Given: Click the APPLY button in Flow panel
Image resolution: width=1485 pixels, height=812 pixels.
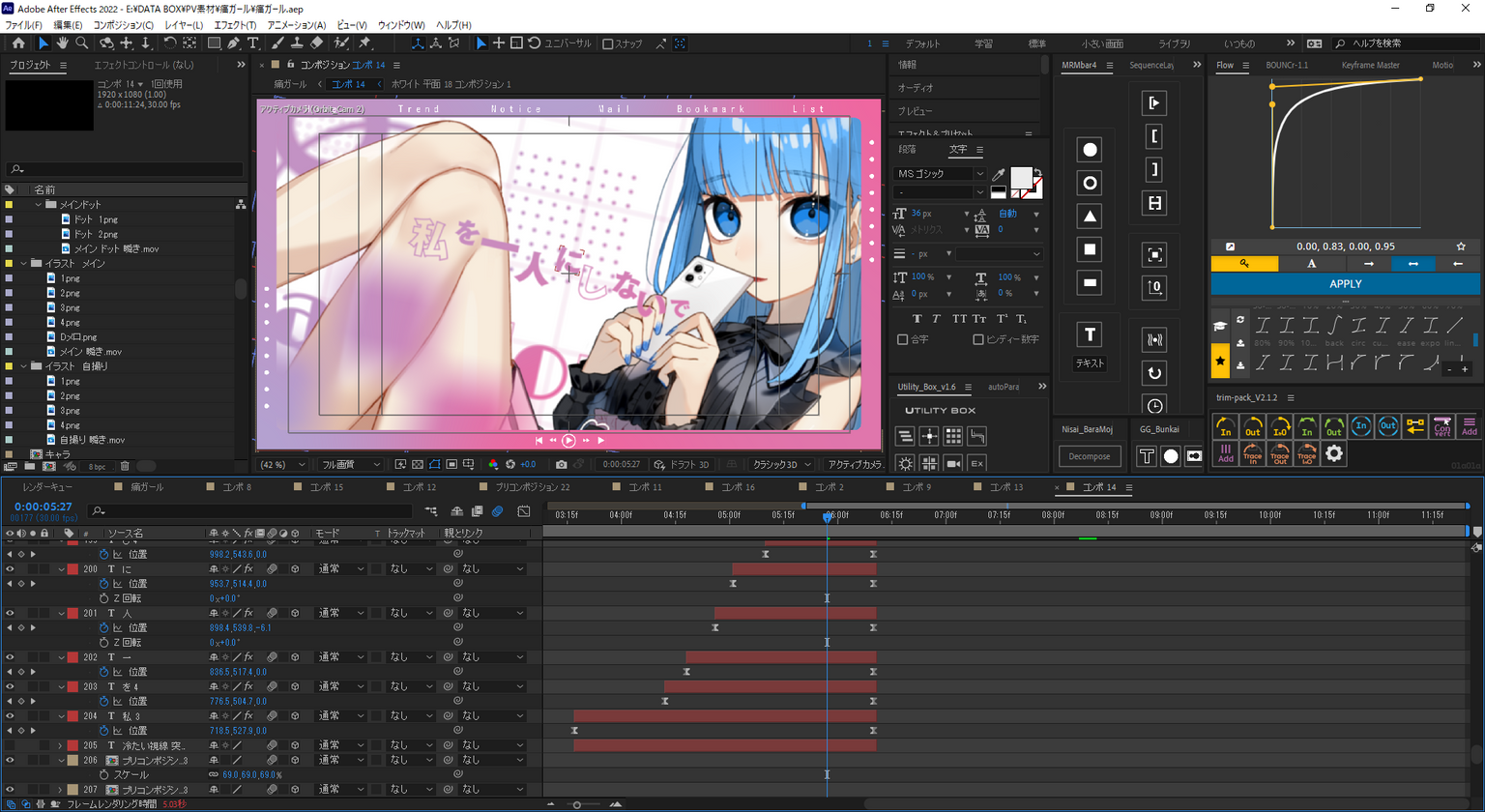Looking at the screenshot, I should point(1345,284).
